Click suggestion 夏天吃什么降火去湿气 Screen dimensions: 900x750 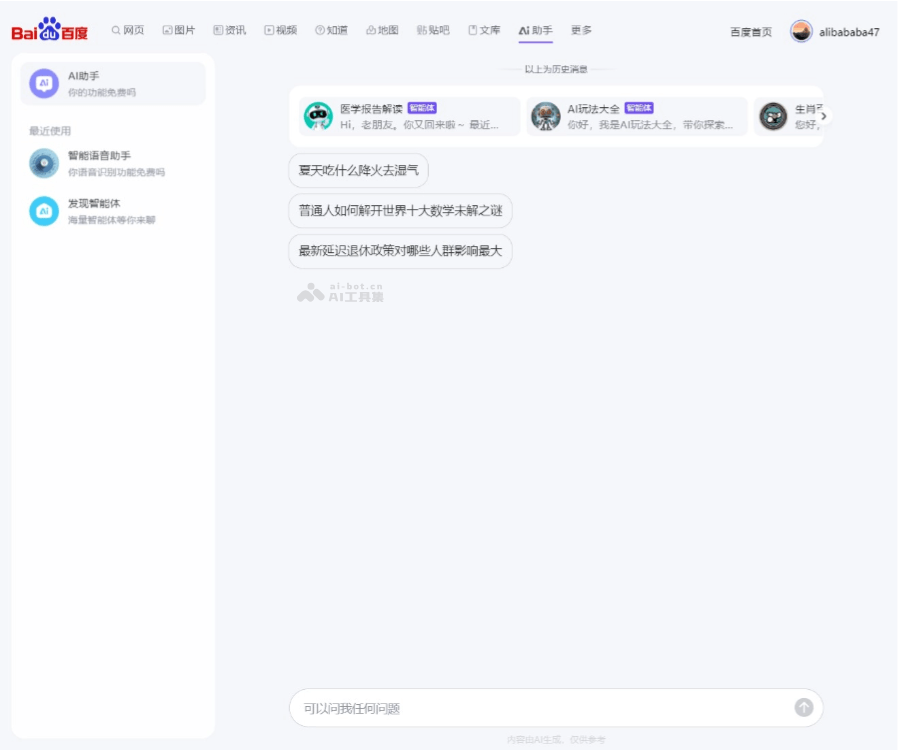point(360,171)
